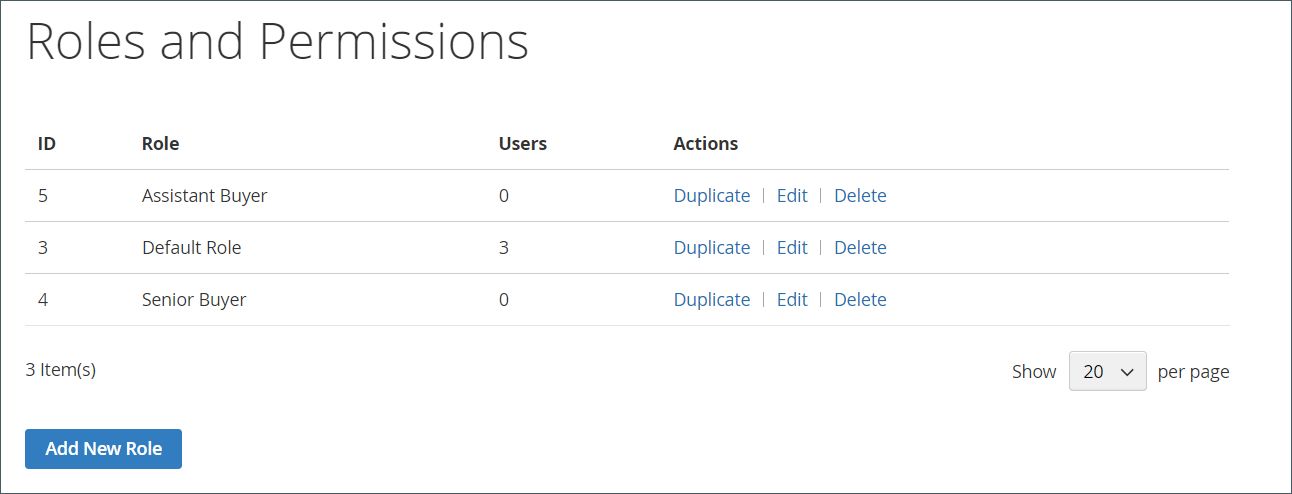Image resolution: width=1292 pixels, height=494 pixels.
Task: Select the Default Role name cell
Action: (191, 248)
